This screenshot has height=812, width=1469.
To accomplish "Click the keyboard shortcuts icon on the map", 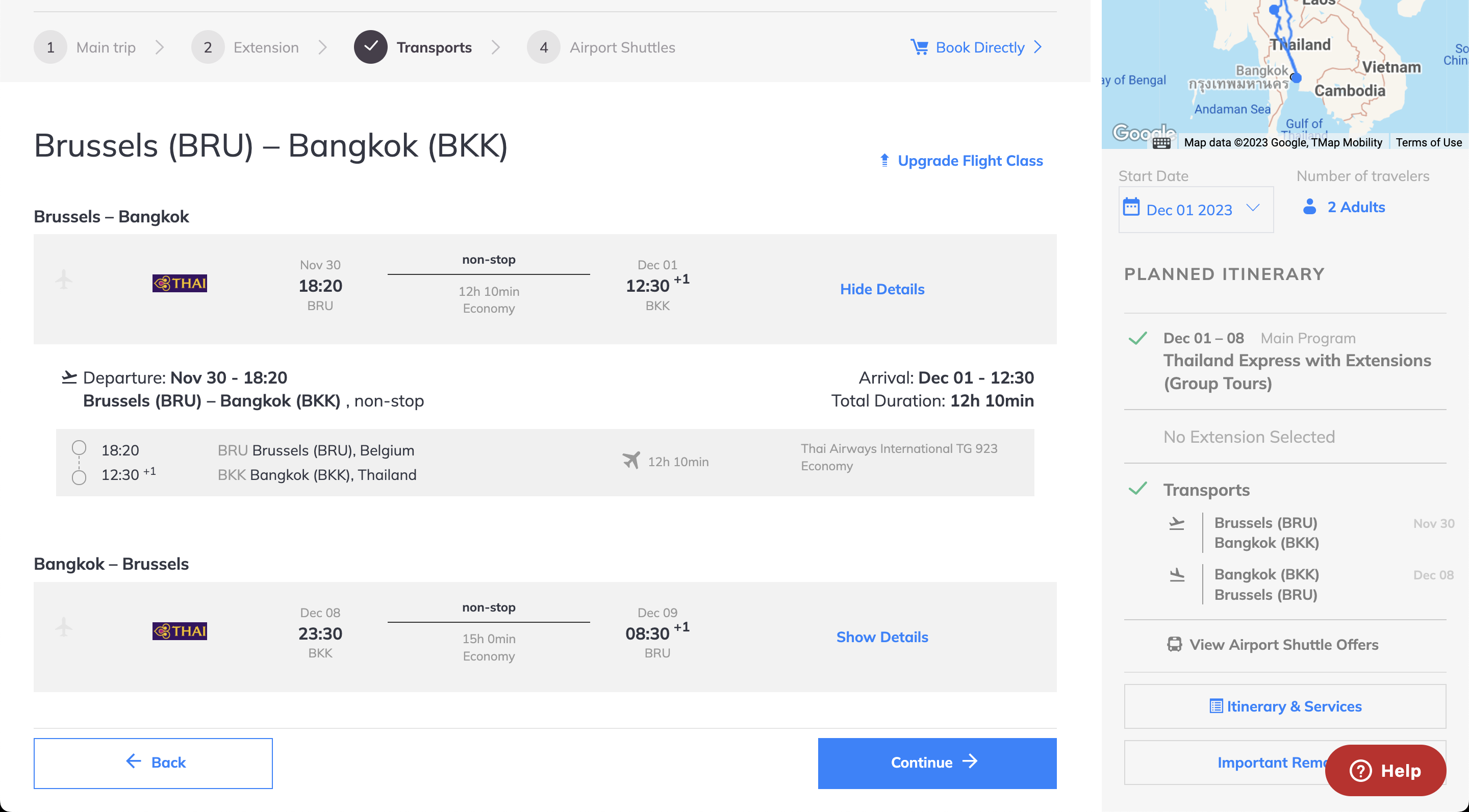I will click(1161, 142).
